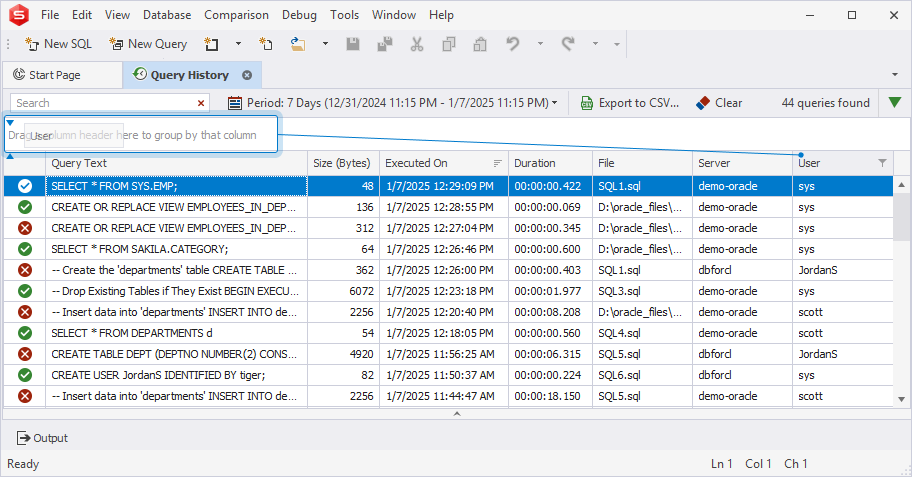Open the File menu
912x477 pixels.
click(50, 15)
